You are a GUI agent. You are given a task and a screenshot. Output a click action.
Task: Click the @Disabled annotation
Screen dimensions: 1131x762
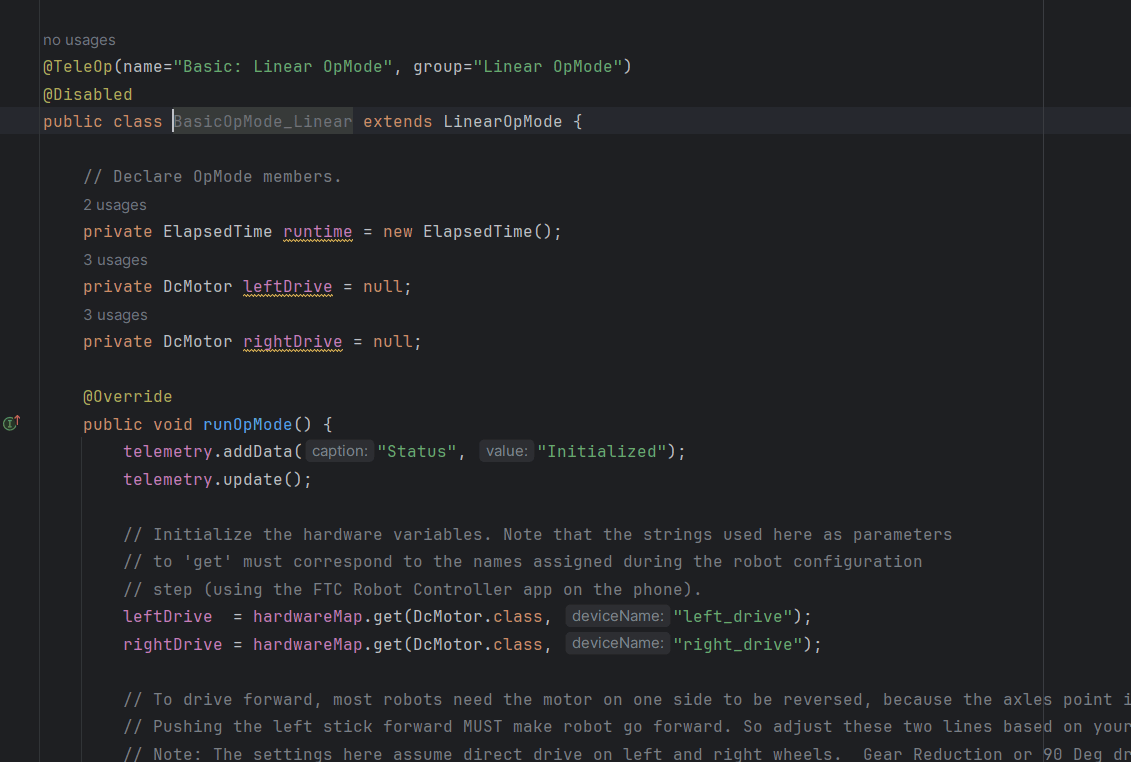point(88,94)
